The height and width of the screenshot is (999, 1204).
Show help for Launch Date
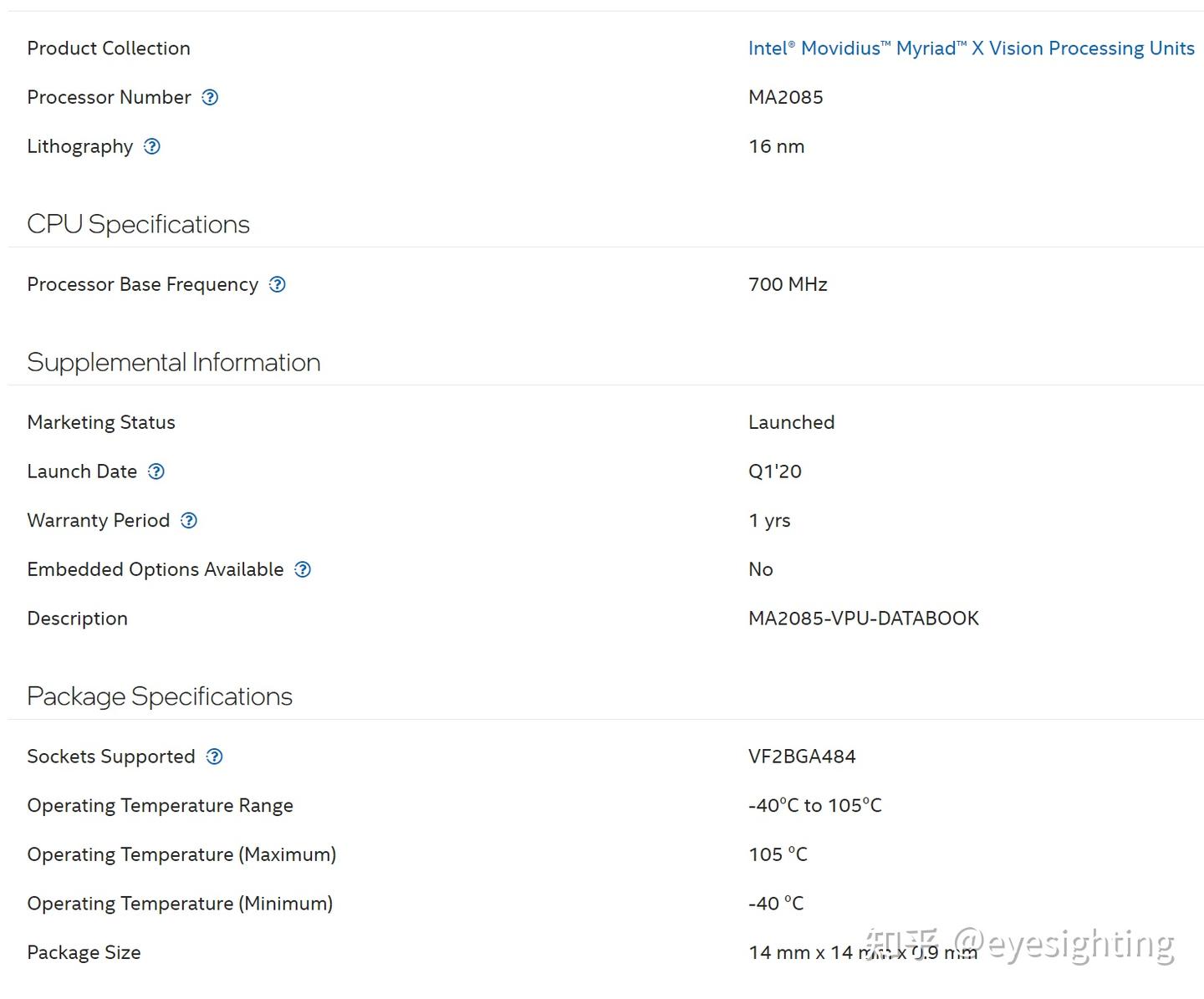156,471
